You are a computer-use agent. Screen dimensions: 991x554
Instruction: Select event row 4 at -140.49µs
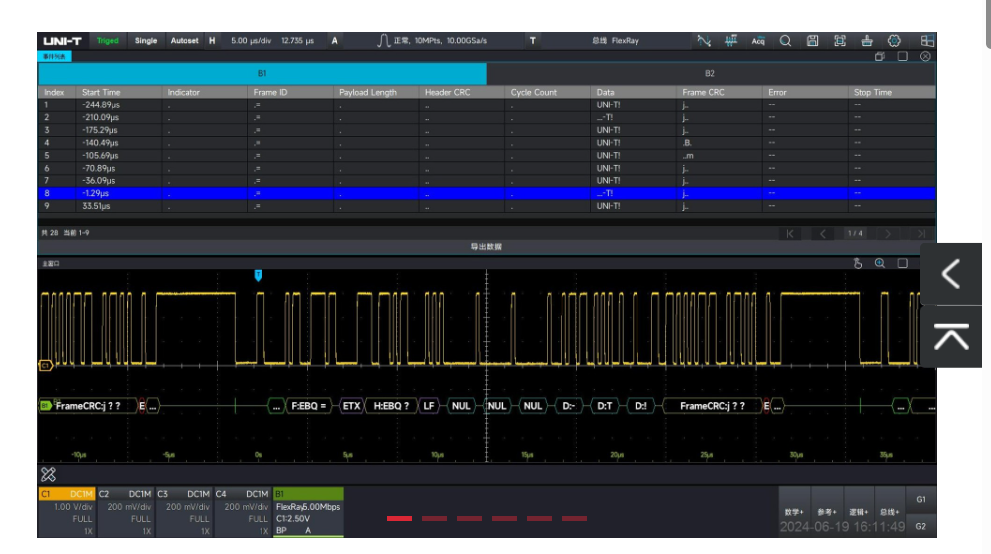[486, 143]
